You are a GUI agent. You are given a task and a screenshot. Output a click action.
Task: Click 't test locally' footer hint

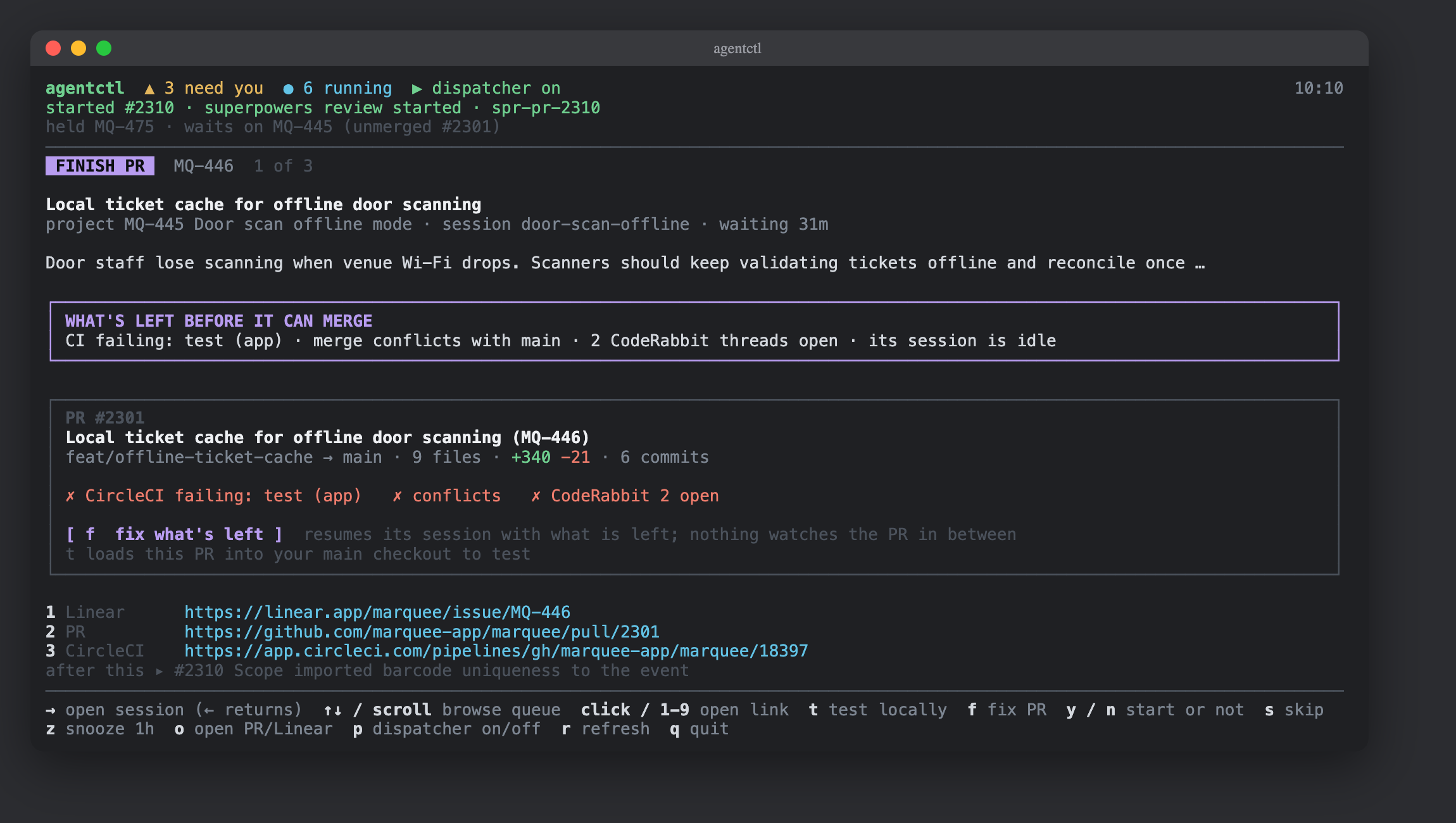[x=877, y=710]
